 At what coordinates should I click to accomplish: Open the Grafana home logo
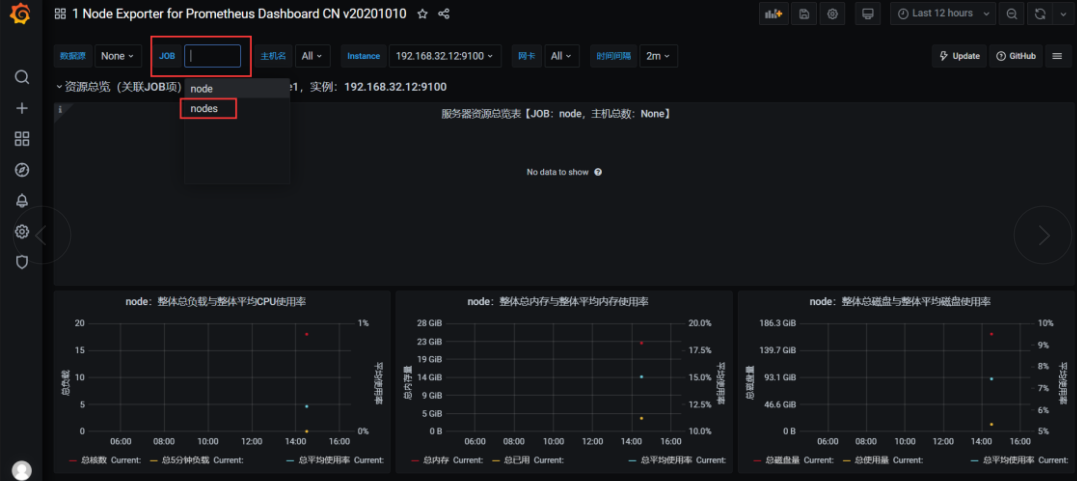click(x=21, y=14)
